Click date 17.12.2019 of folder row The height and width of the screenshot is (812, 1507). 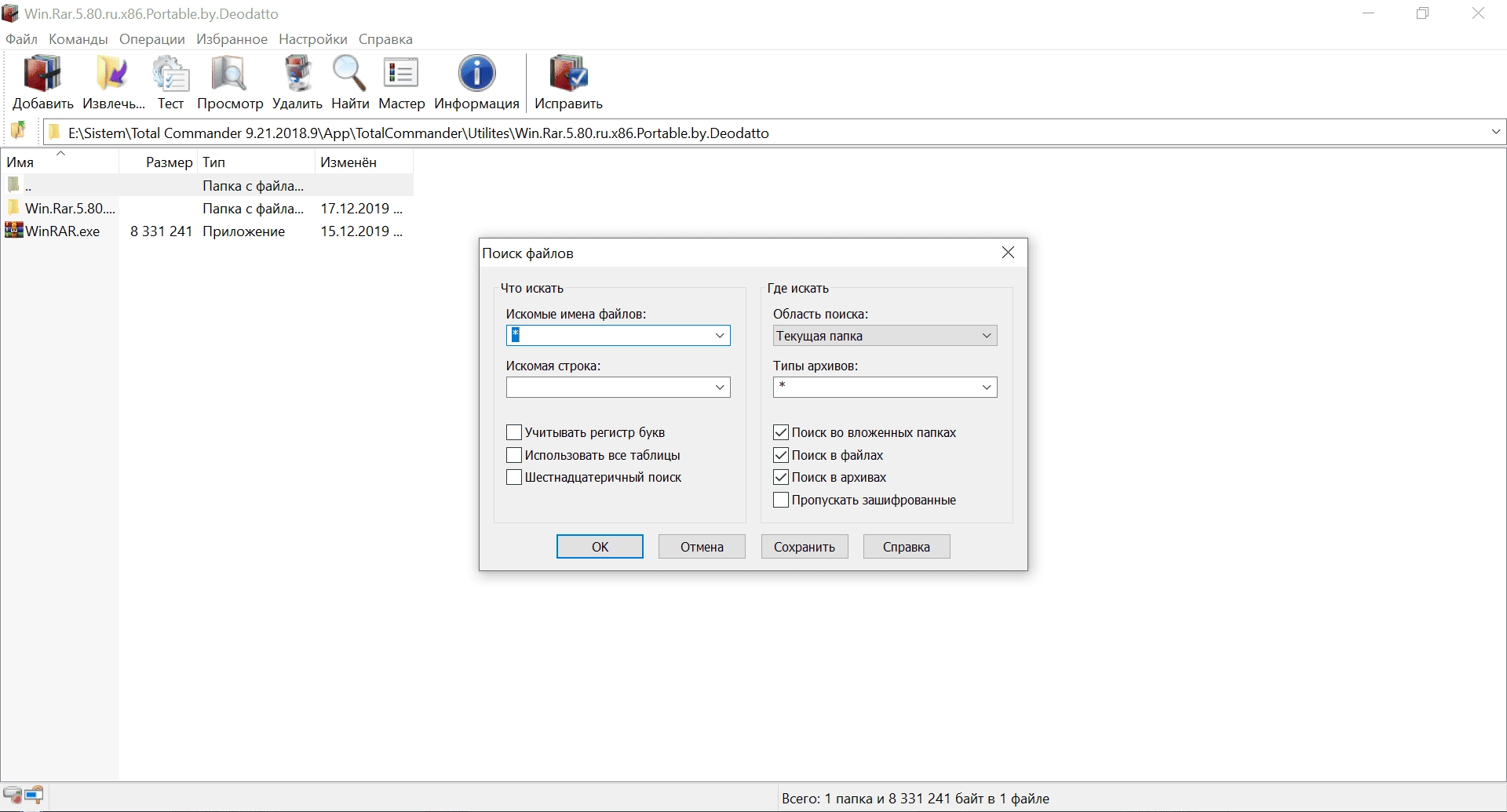361,209
